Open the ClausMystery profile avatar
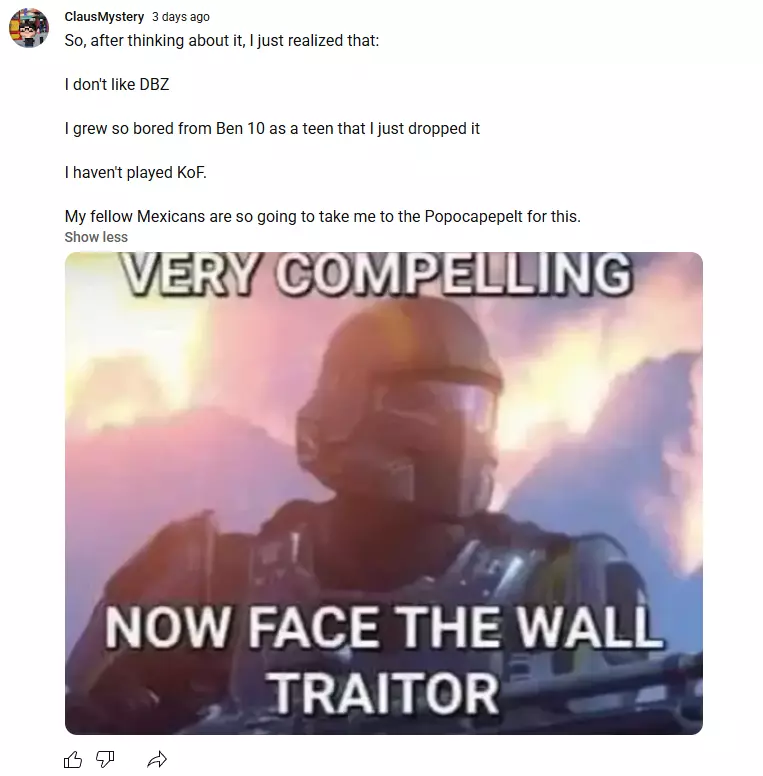Image resolution: width=763 pixels, height=776 pixels. pos(29,28)
